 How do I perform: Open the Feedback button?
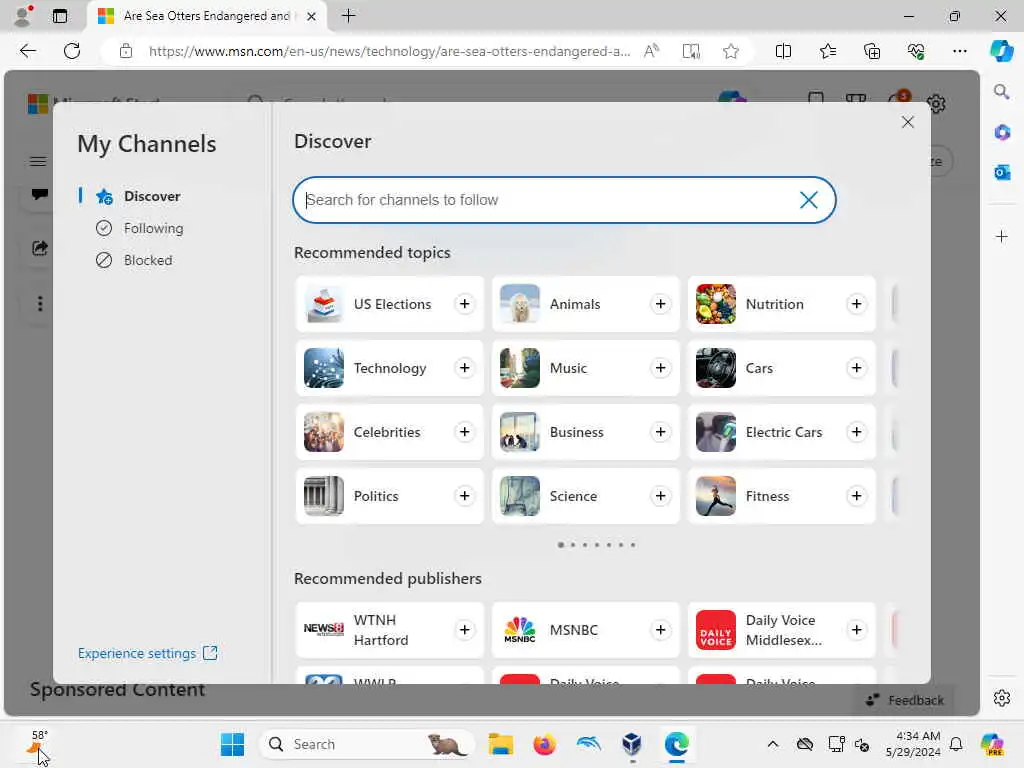pyautogui.click(x=905, y=700)
